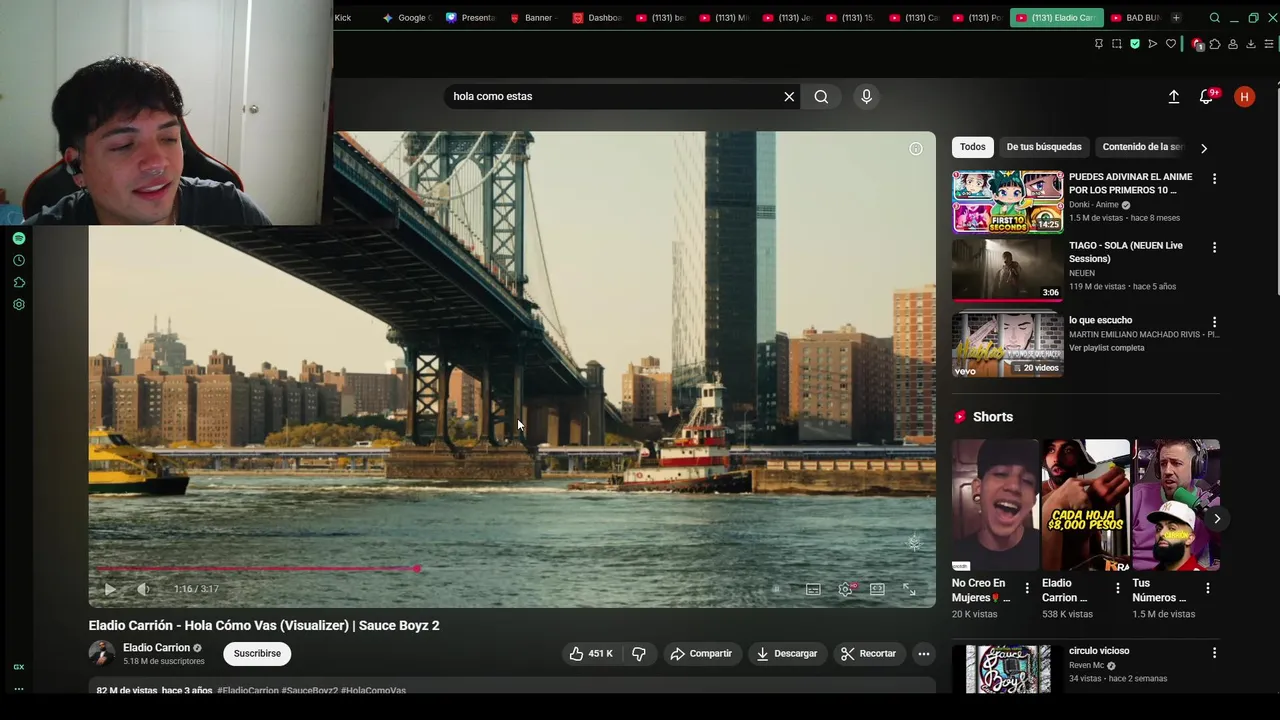
Task: Select the 'De tus búsquedas' chip
Action: pos(1044,147)
